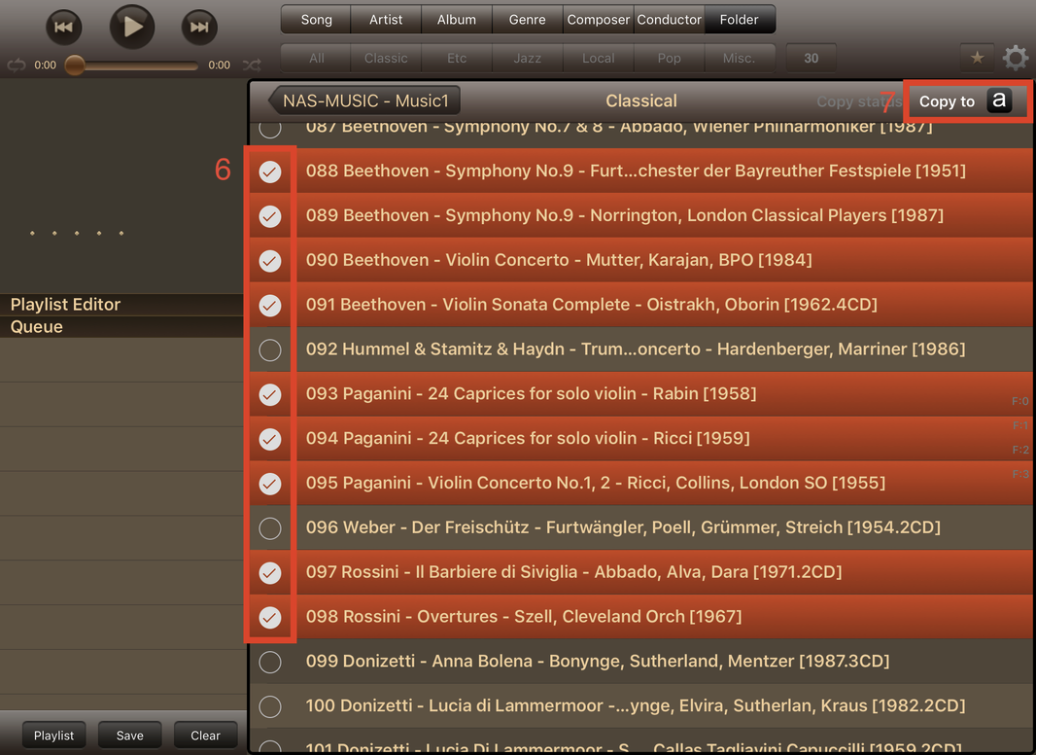The image size is (1037, 756).
Task: Click the aurender 'a' icon
Action: tap(999, 101)
